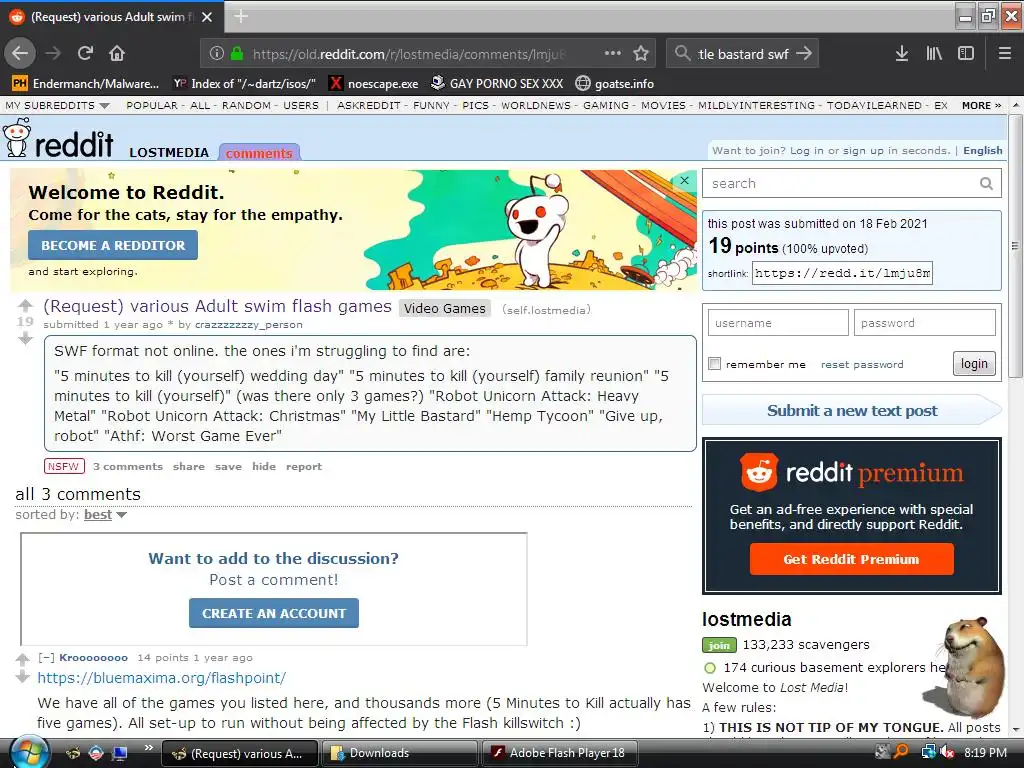
Task: Show more quick launch items chevron
Action: 148,748
